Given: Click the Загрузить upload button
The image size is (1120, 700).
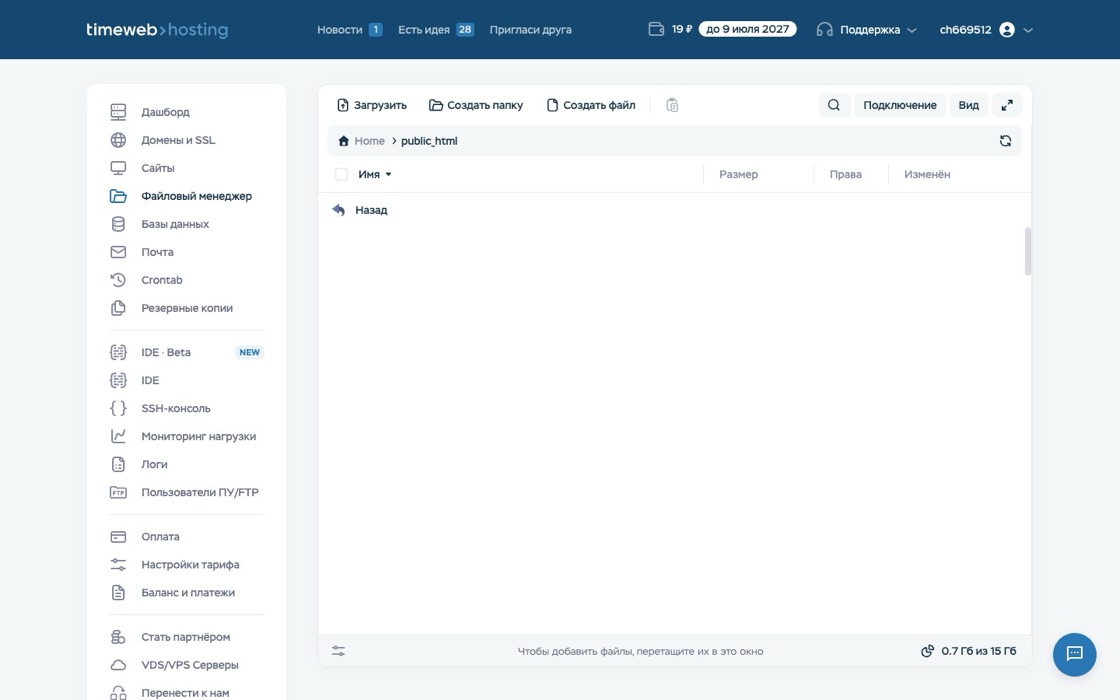Looking at the screenshot, I should [x=371, y=105].
